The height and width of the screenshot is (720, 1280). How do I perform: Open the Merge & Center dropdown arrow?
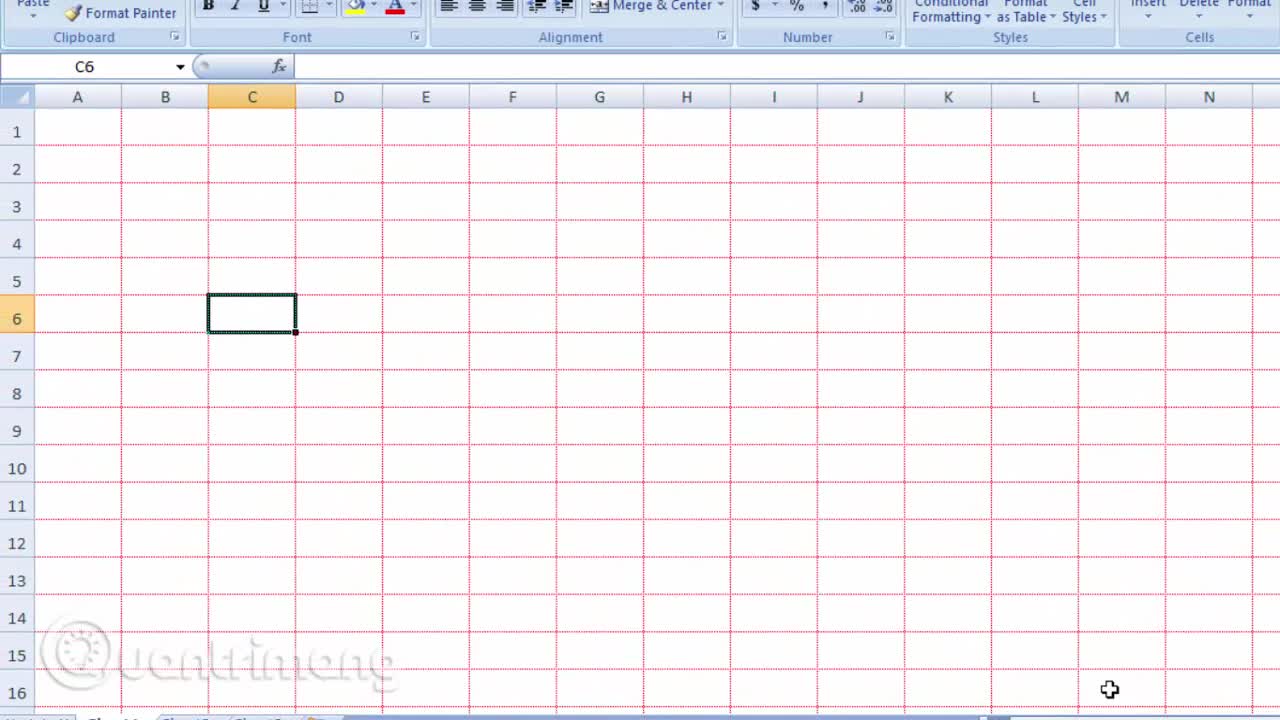click(720, 6)
